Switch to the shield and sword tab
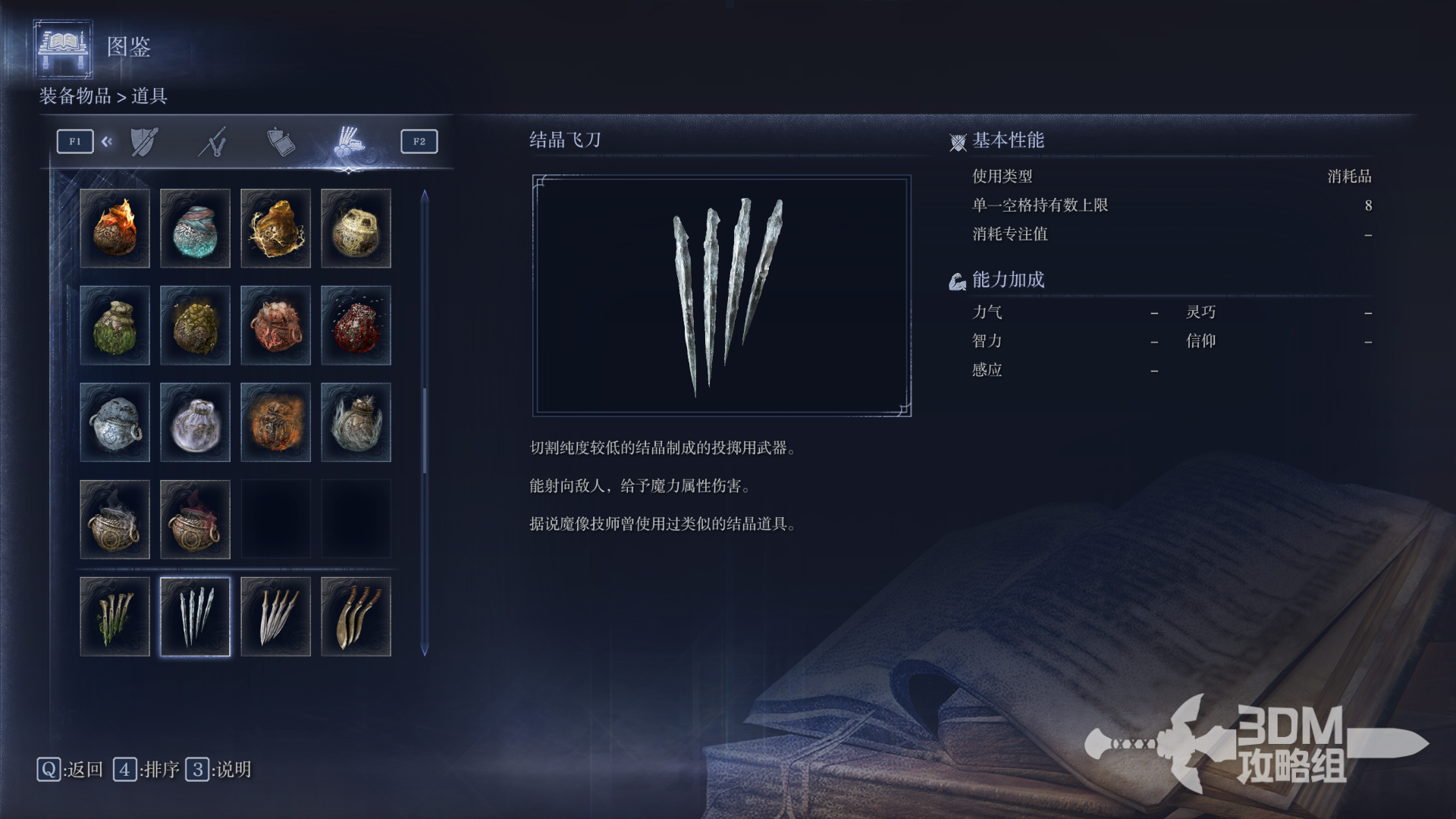The width and height of the screenshot is (1456, 819). click(x=144, y=142)
